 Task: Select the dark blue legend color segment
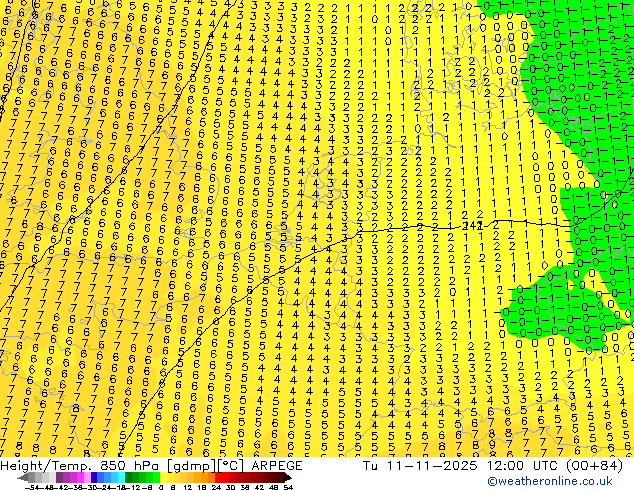[x=94, y=478]
